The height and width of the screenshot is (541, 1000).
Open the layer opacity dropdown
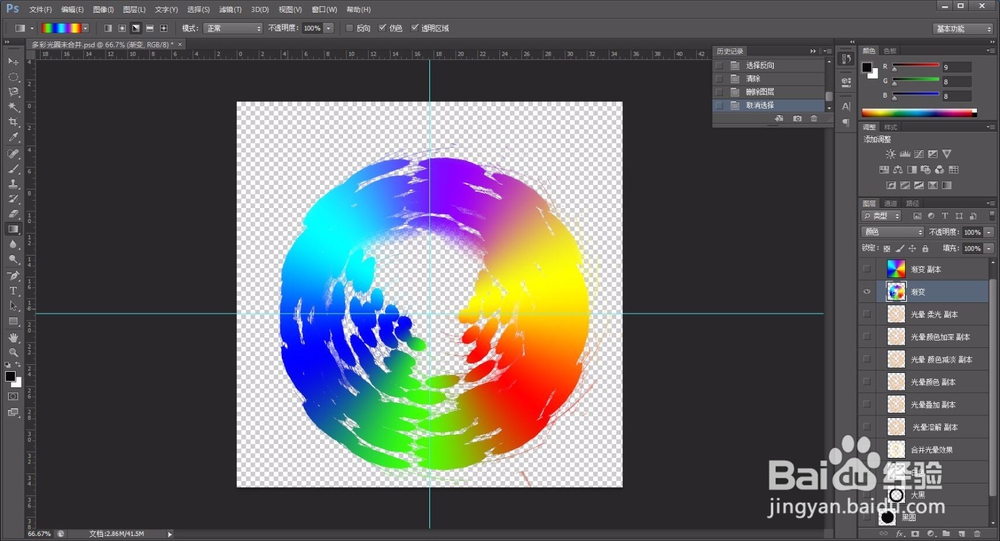pyautogui.click(x=989, y=232)
